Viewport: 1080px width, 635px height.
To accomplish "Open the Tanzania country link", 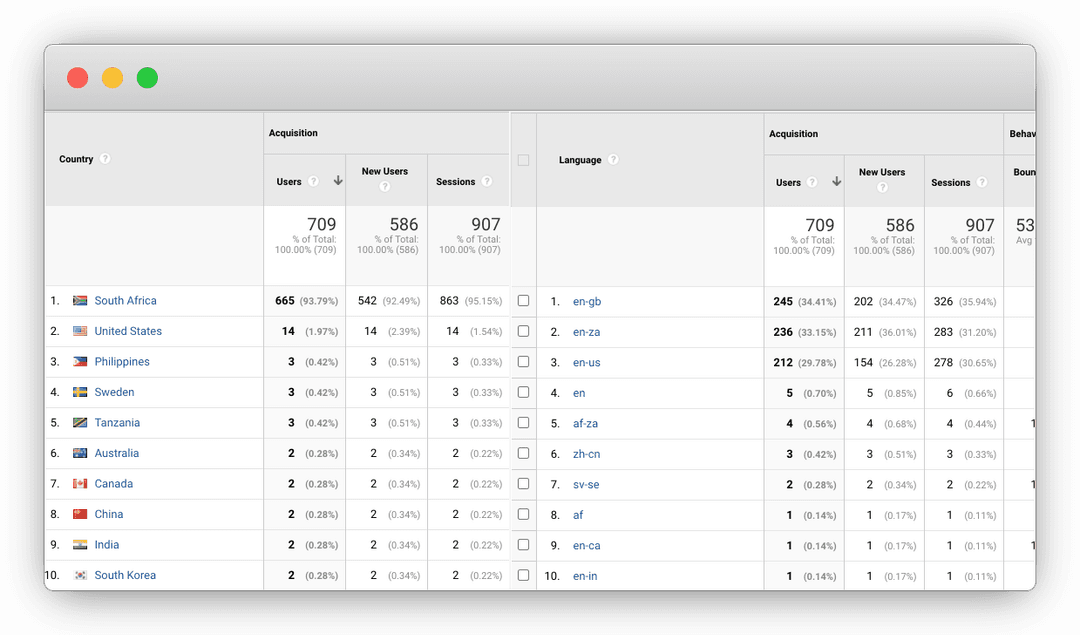I will [x=117, y=422].
